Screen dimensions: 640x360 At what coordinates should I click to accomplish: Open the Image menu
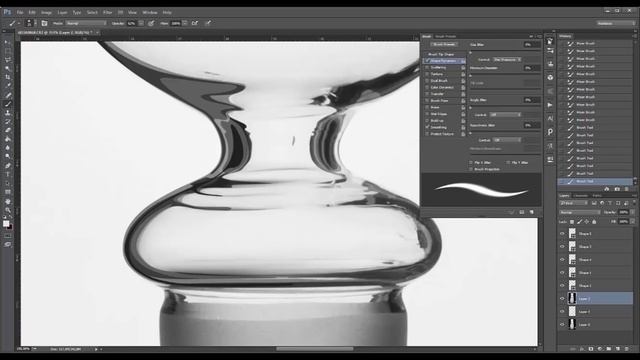point(46,13)
